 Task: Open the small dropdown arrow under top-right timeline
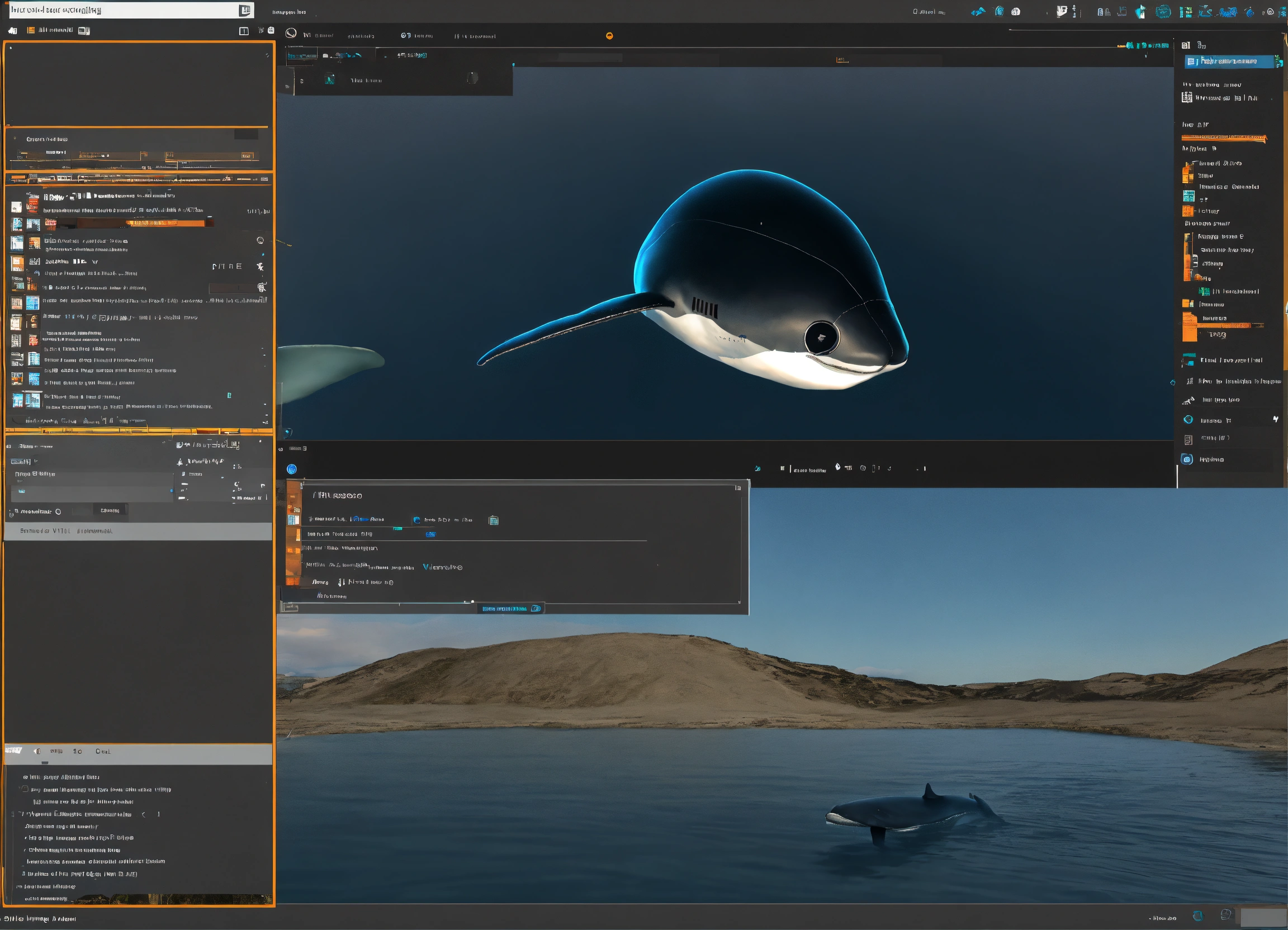1145,56
